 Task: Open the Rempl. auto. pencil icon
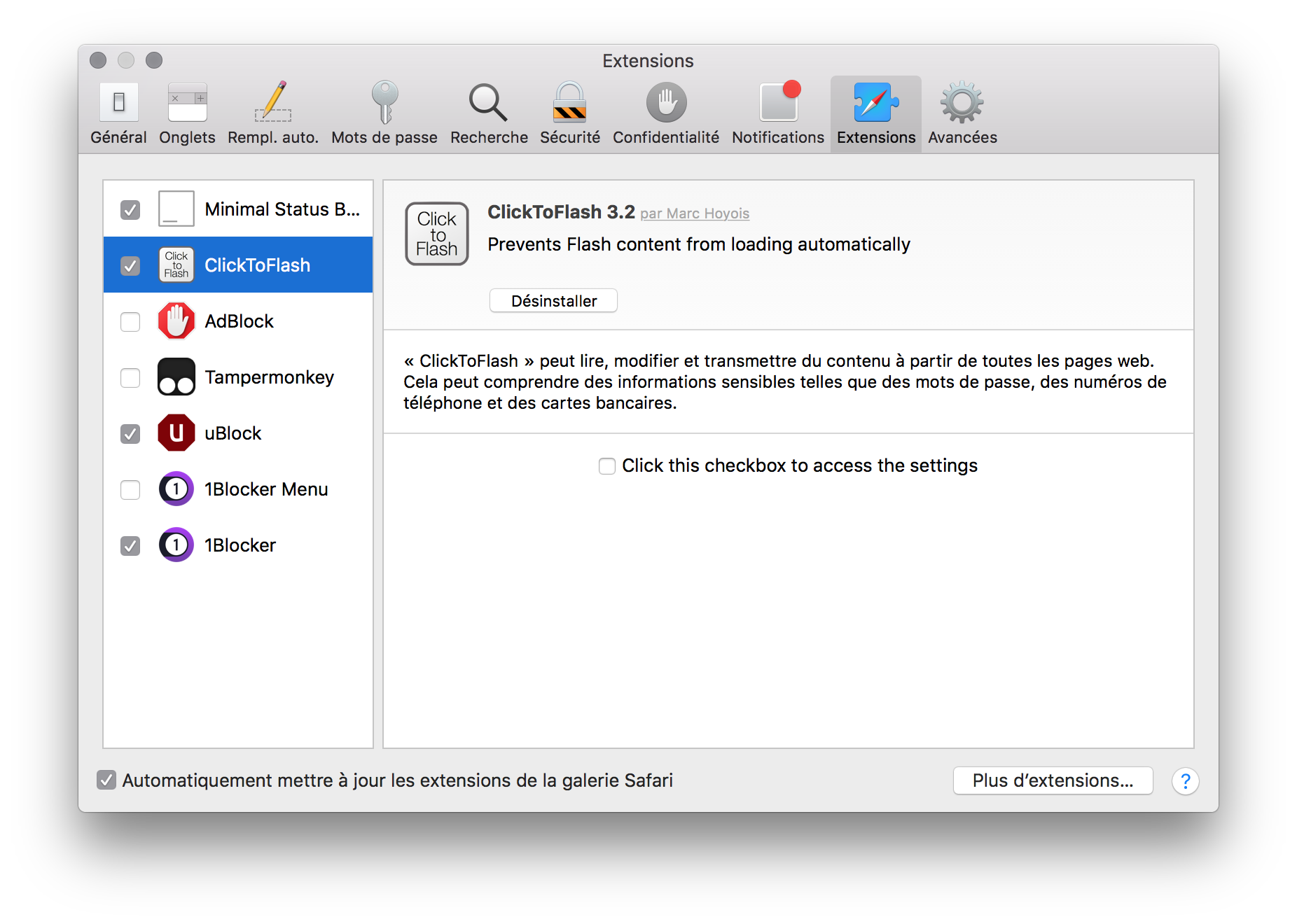coord(273,102)
